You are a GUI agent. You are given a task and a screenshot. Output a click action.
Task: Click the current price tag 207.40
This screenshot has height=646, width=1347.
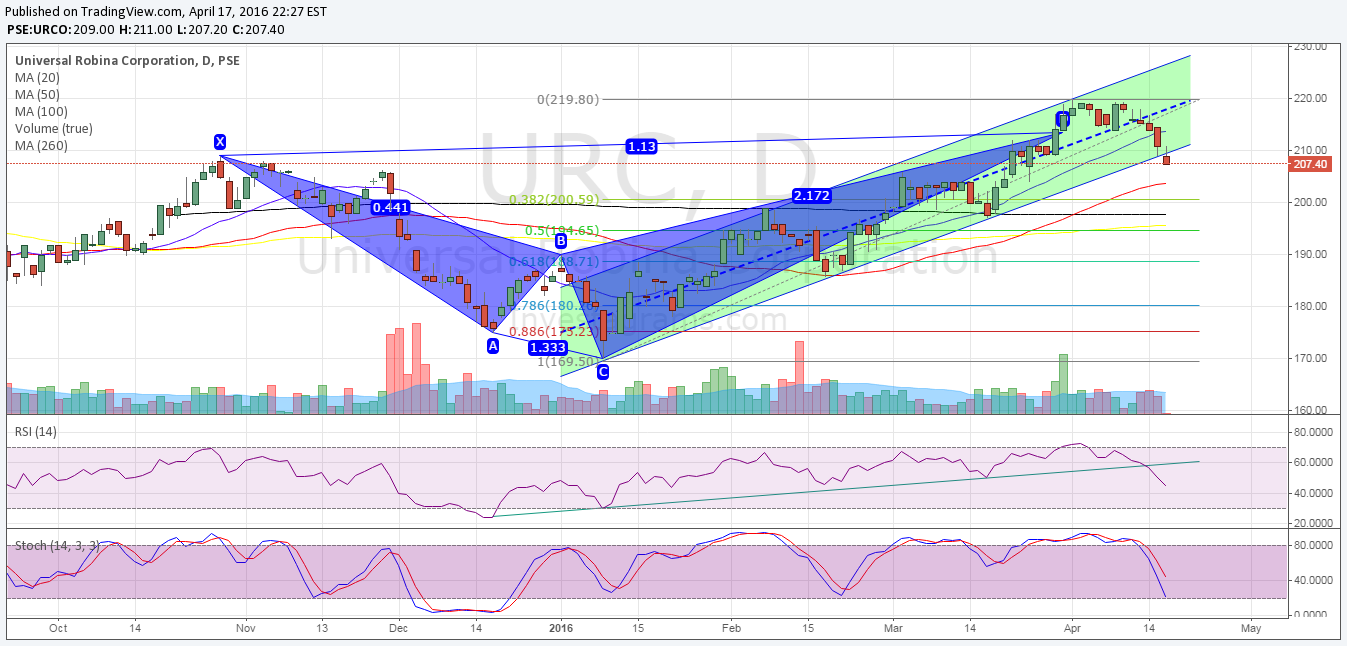point(1311,164)
